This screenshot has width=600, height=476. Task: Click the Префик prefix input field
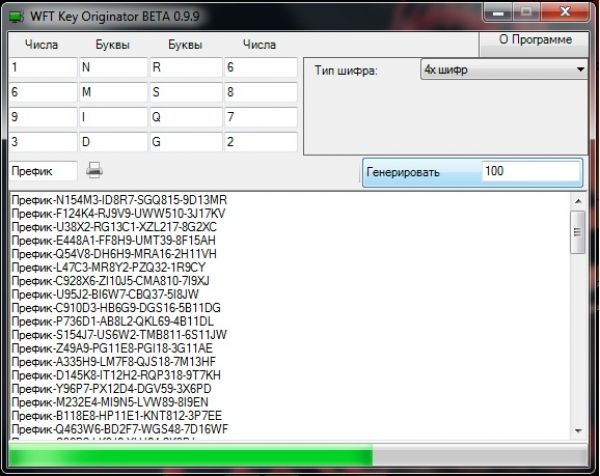(x=43, y=171)
